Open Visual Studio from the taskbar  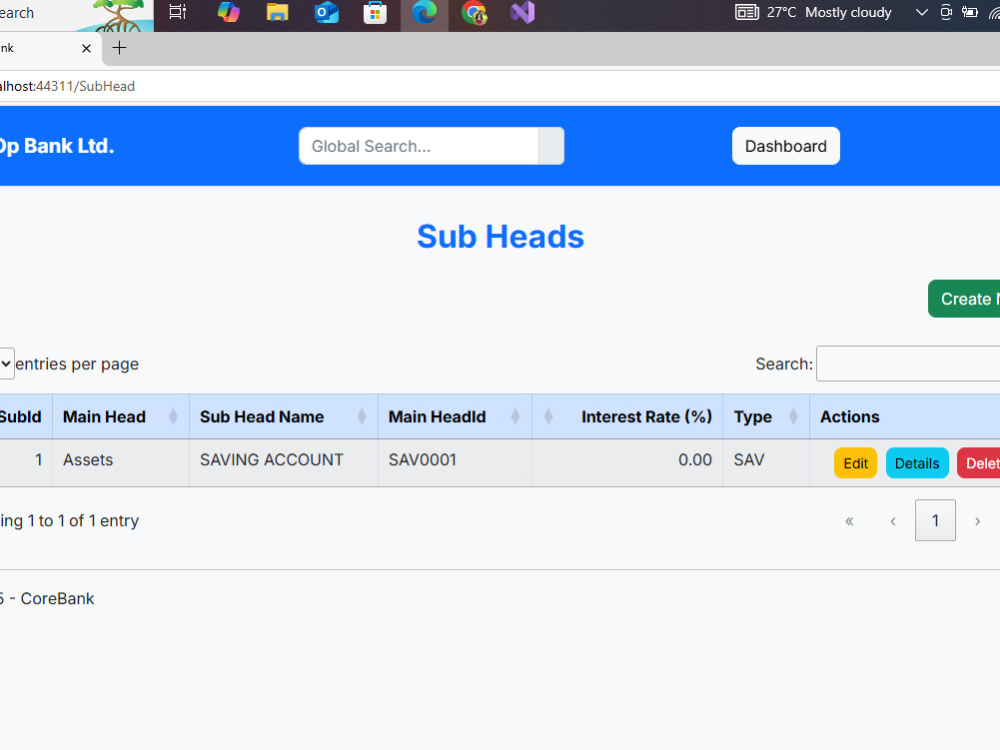click(x=522, y=12)
